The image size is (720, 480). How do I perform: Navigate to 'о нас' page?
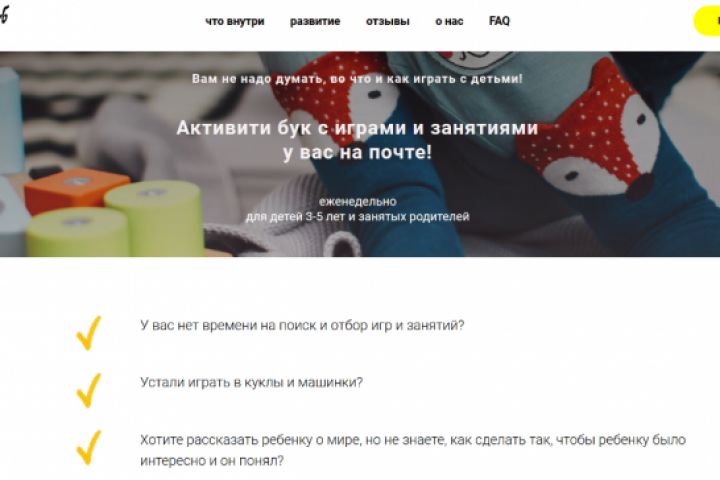point(449,21)
